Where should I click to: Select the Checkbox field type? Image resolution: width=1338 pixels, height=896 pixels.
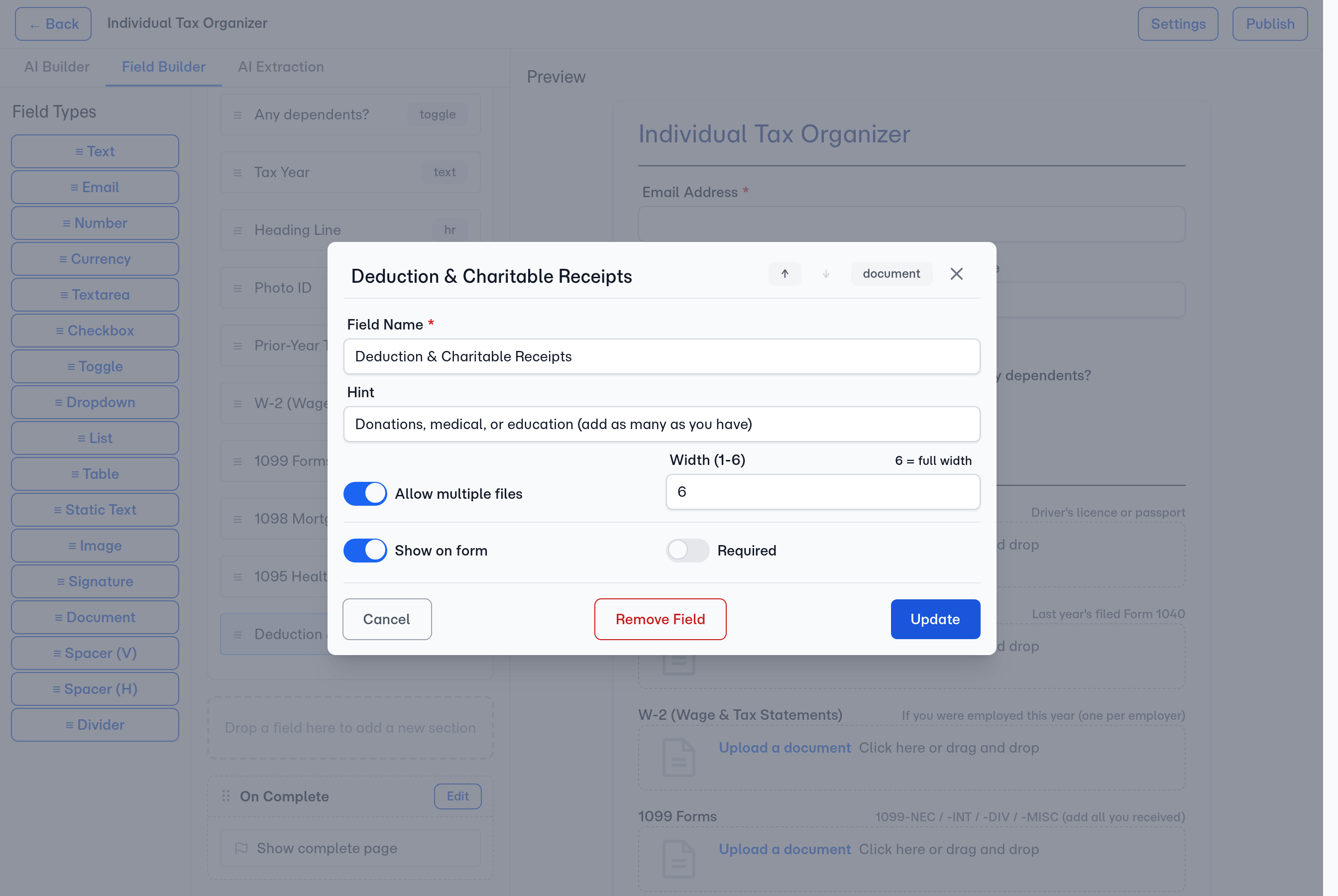point(95,331)
